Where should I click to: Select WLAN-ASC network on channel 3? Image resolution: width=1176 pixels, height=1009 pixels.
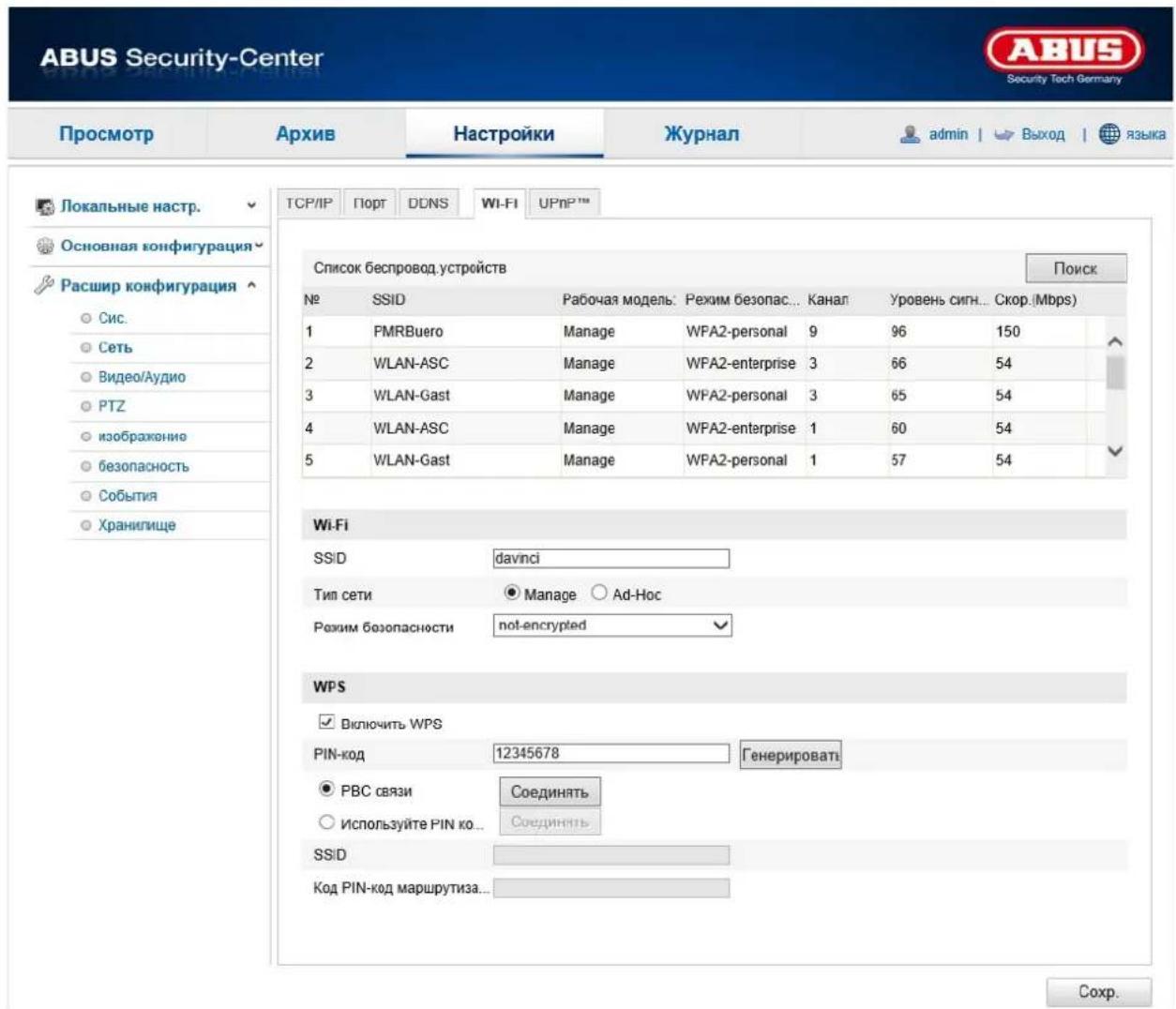(x=703, y=363)
